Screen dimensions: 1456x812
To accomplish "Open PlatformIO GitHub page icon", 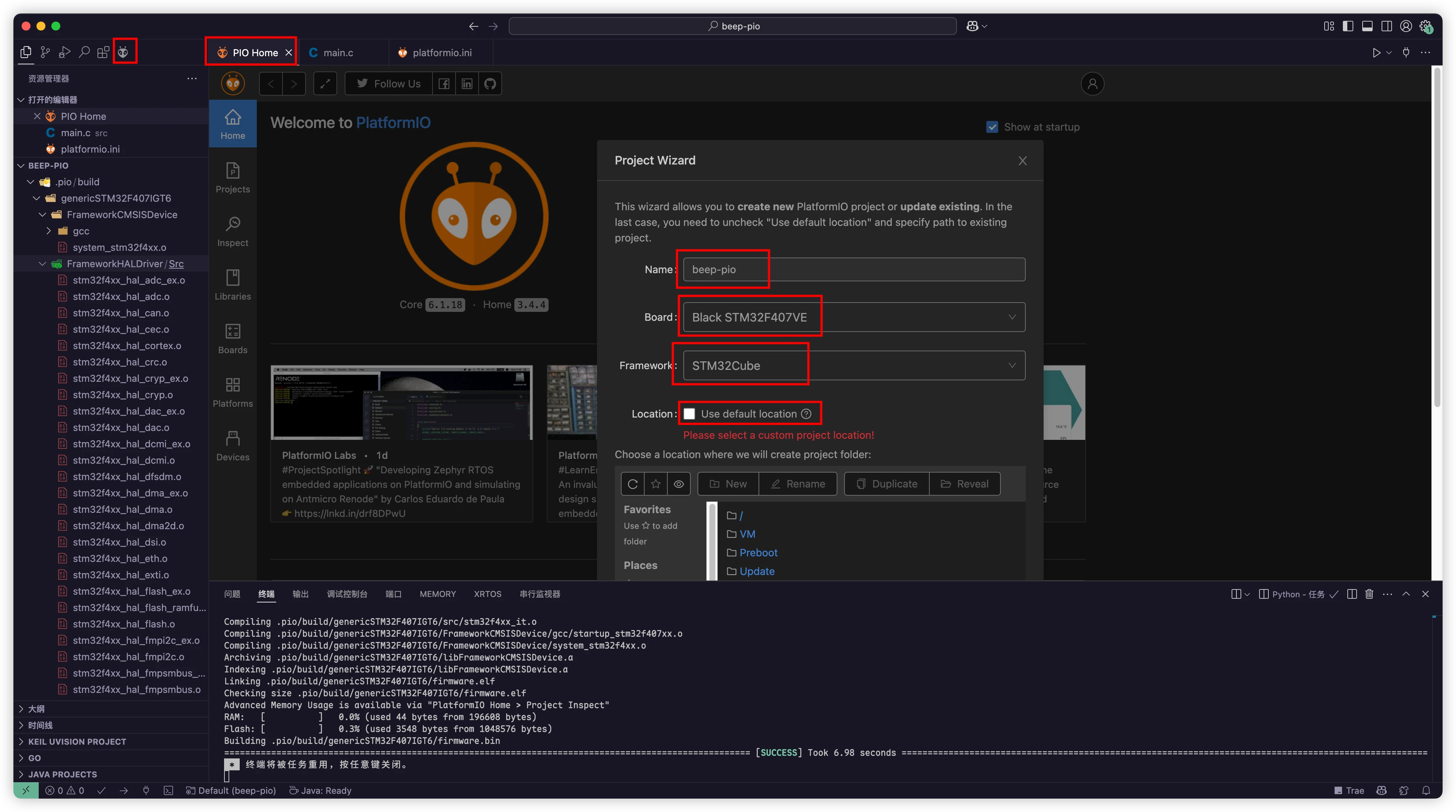I will pyautogui.click(x=490, y=84).
